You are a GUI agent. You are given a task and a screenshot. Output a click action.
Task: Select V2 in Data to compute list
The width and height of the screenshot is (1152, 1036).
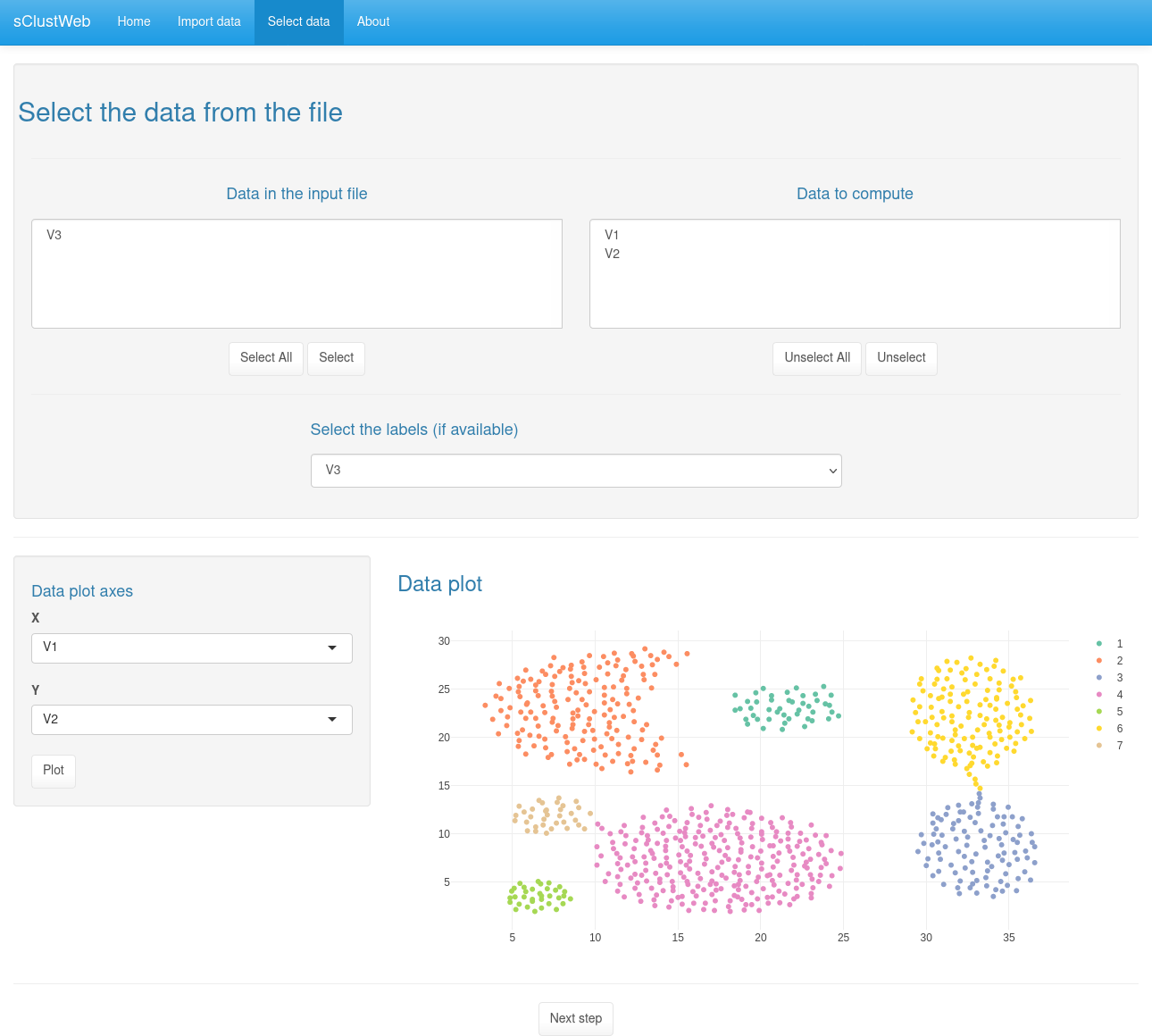tap(612, 254)
